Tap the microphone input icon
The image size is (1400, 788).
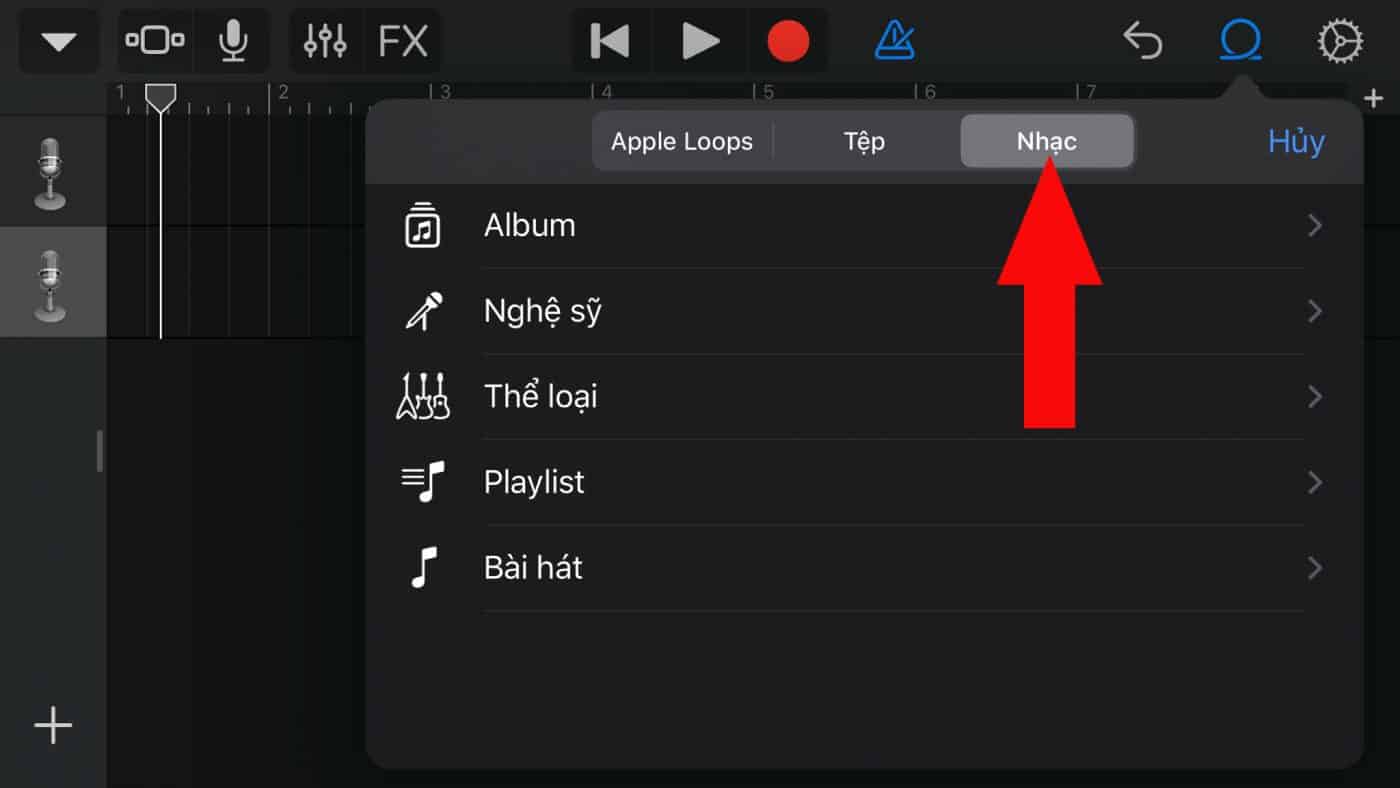click(x=233, y=41)
